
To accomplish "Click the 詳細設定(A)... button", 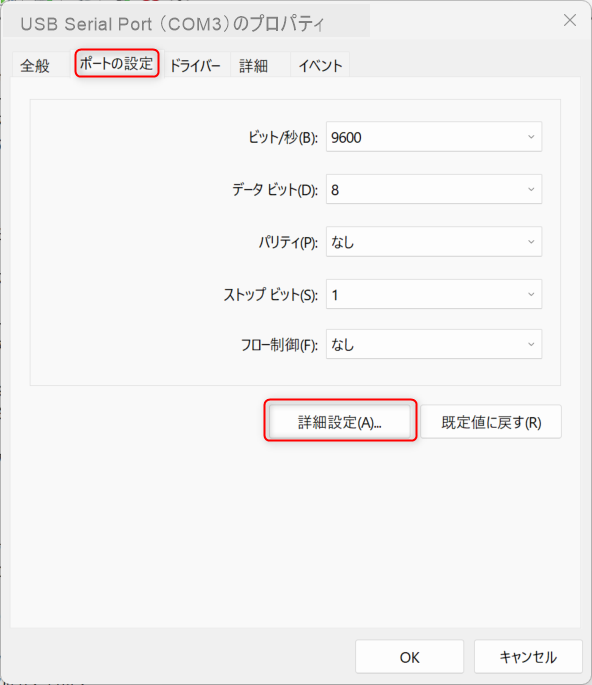I will pos(340,422).
